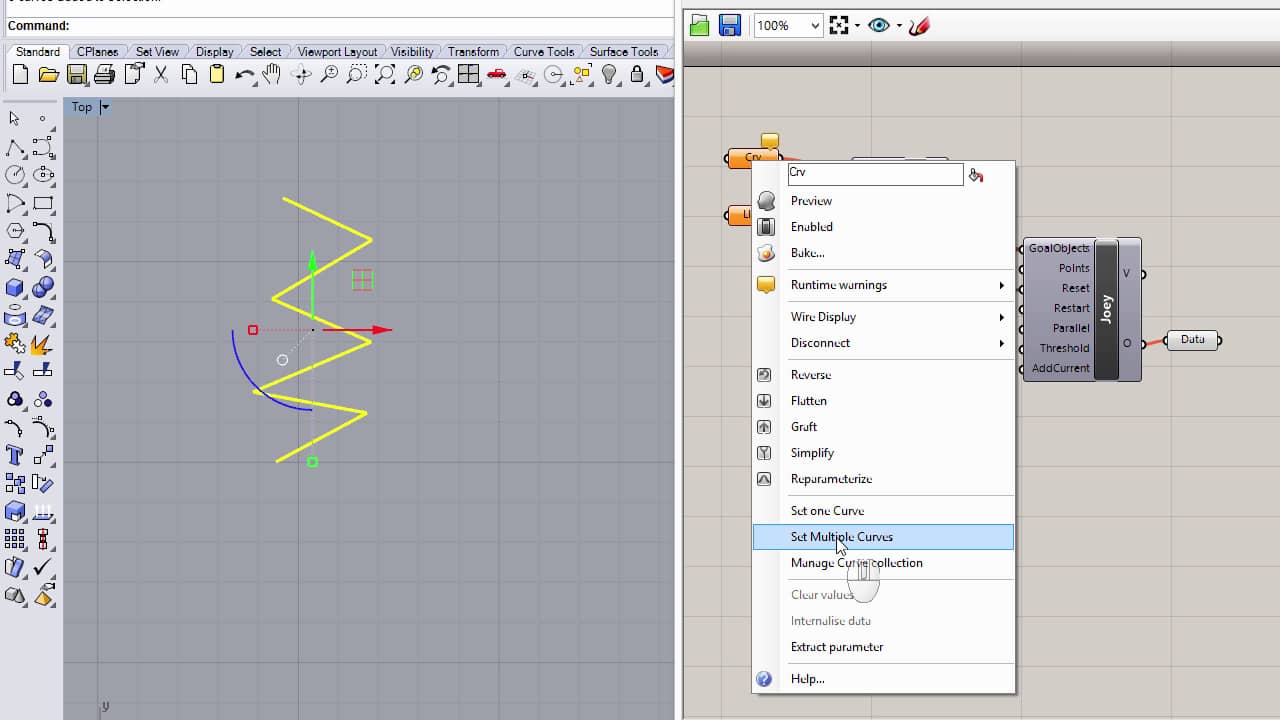Click the Print icon in Standard toolbar
The image size is (1280, 720).
tap(104, 75)
